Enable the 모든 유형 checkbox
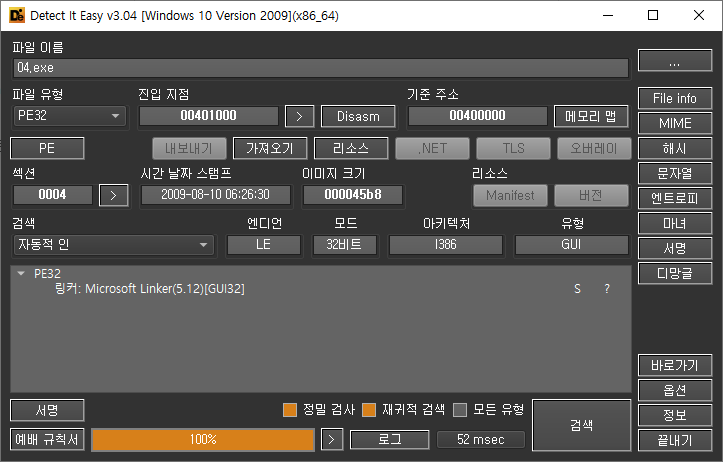This screenshot has height=462, width=723. pos(460,409)
